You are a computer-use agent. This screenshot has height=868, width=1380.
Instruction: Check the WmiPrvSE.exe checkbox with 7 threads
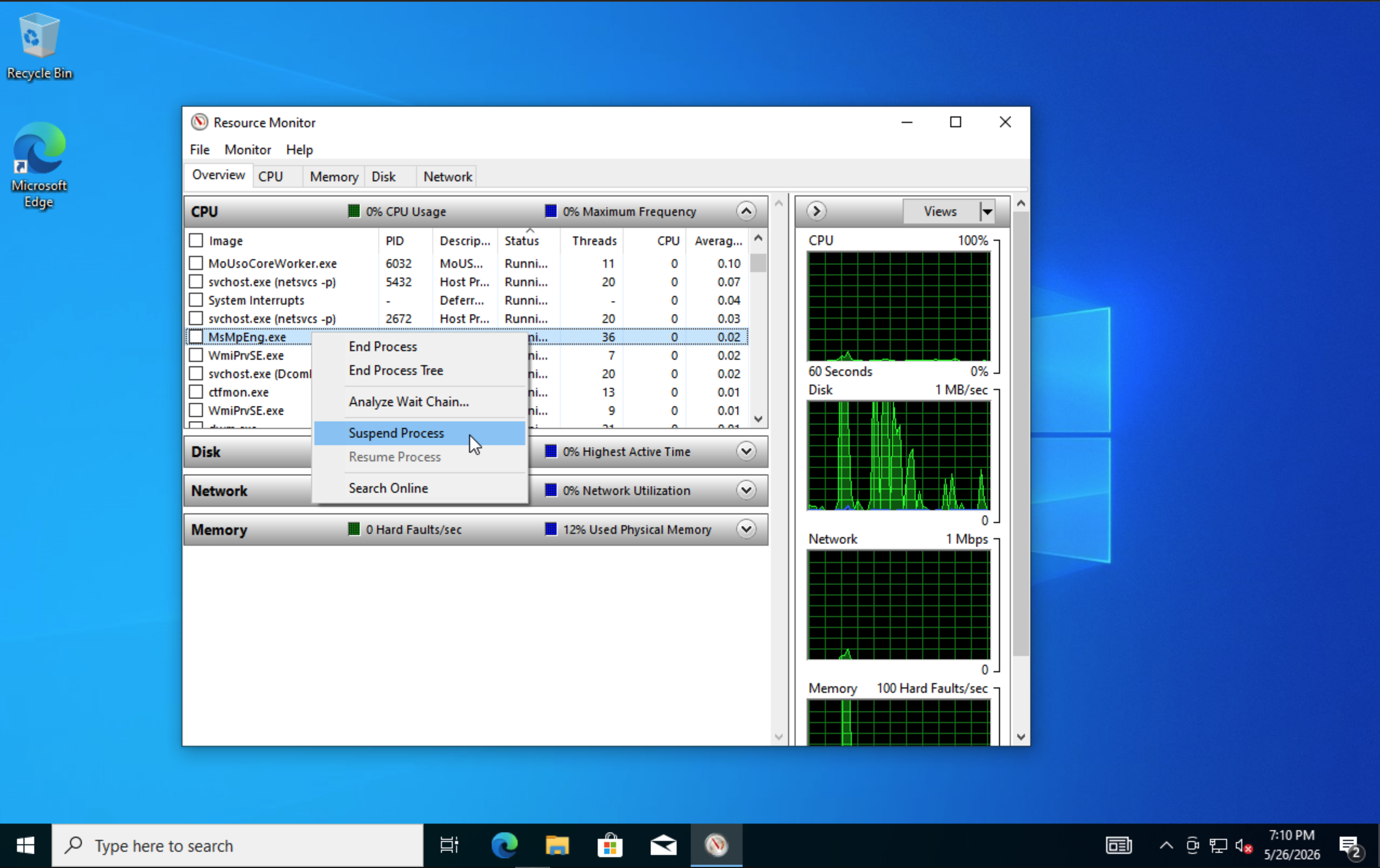[x=196, y=355]
